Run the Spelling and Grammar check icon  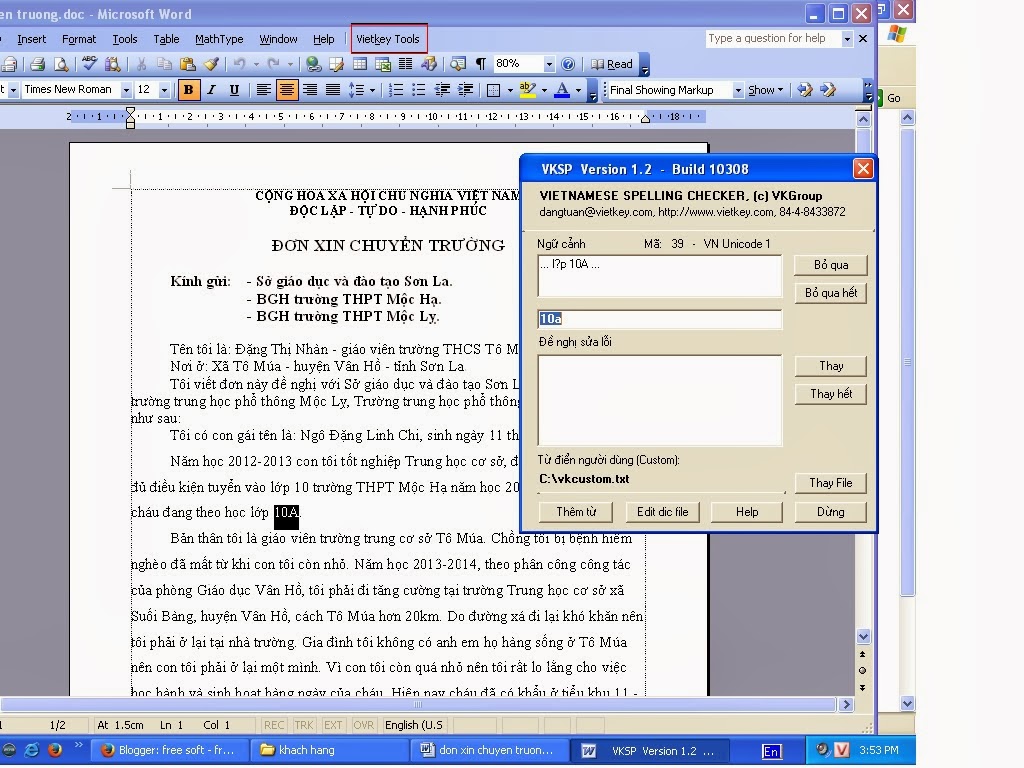89,64
